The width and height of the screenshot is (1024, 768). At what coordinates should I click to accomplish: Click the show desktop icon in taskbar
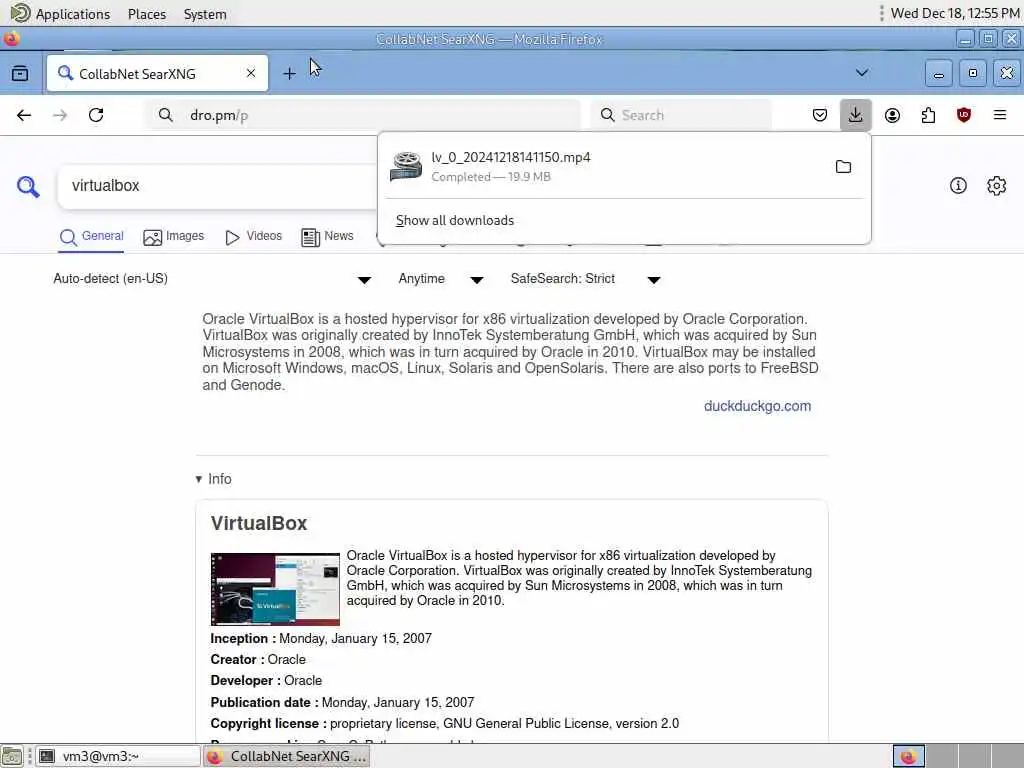pyautogui.click(x=12, y=756)
